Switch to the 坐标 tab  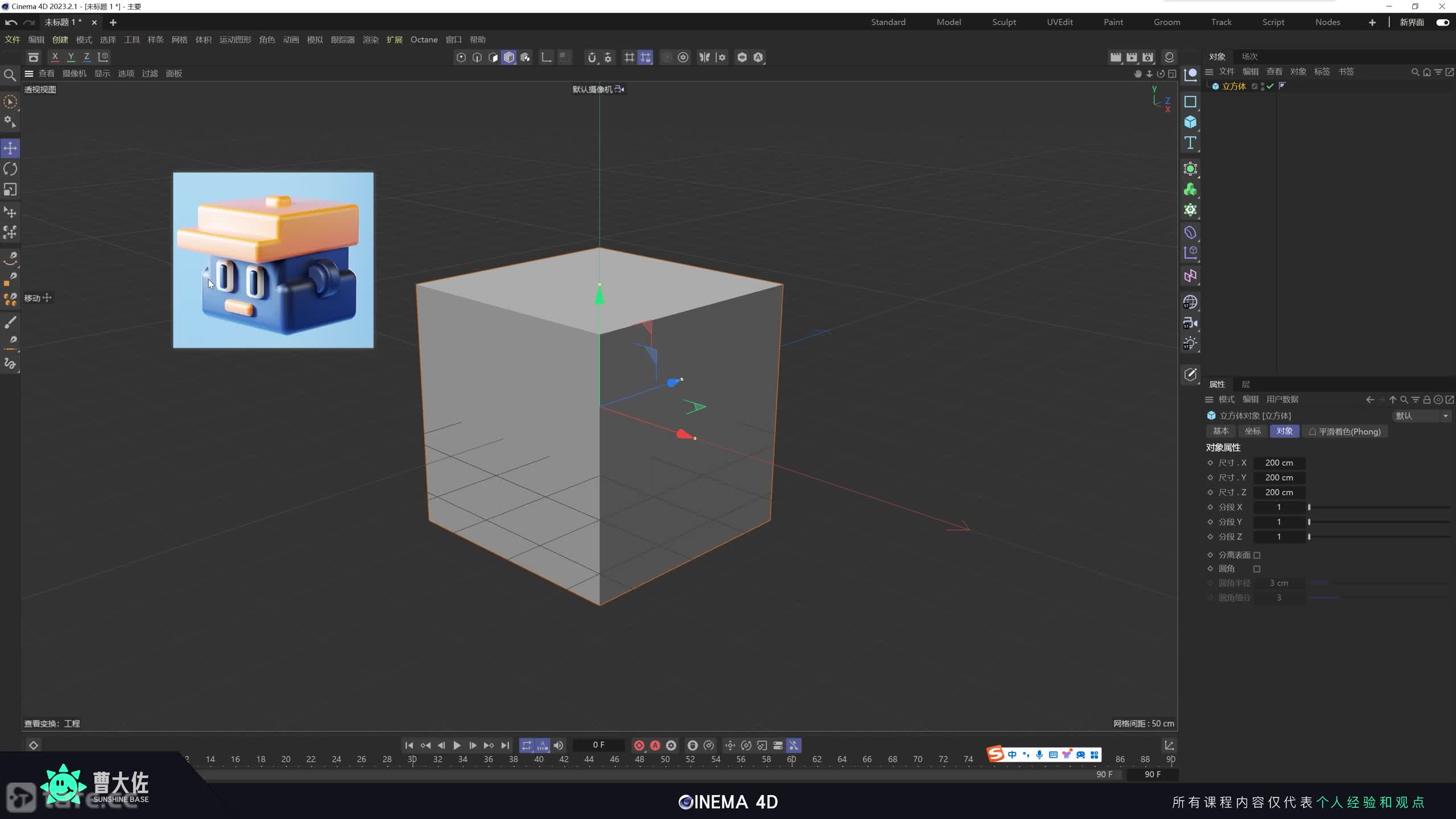(x=1252, y=431)
